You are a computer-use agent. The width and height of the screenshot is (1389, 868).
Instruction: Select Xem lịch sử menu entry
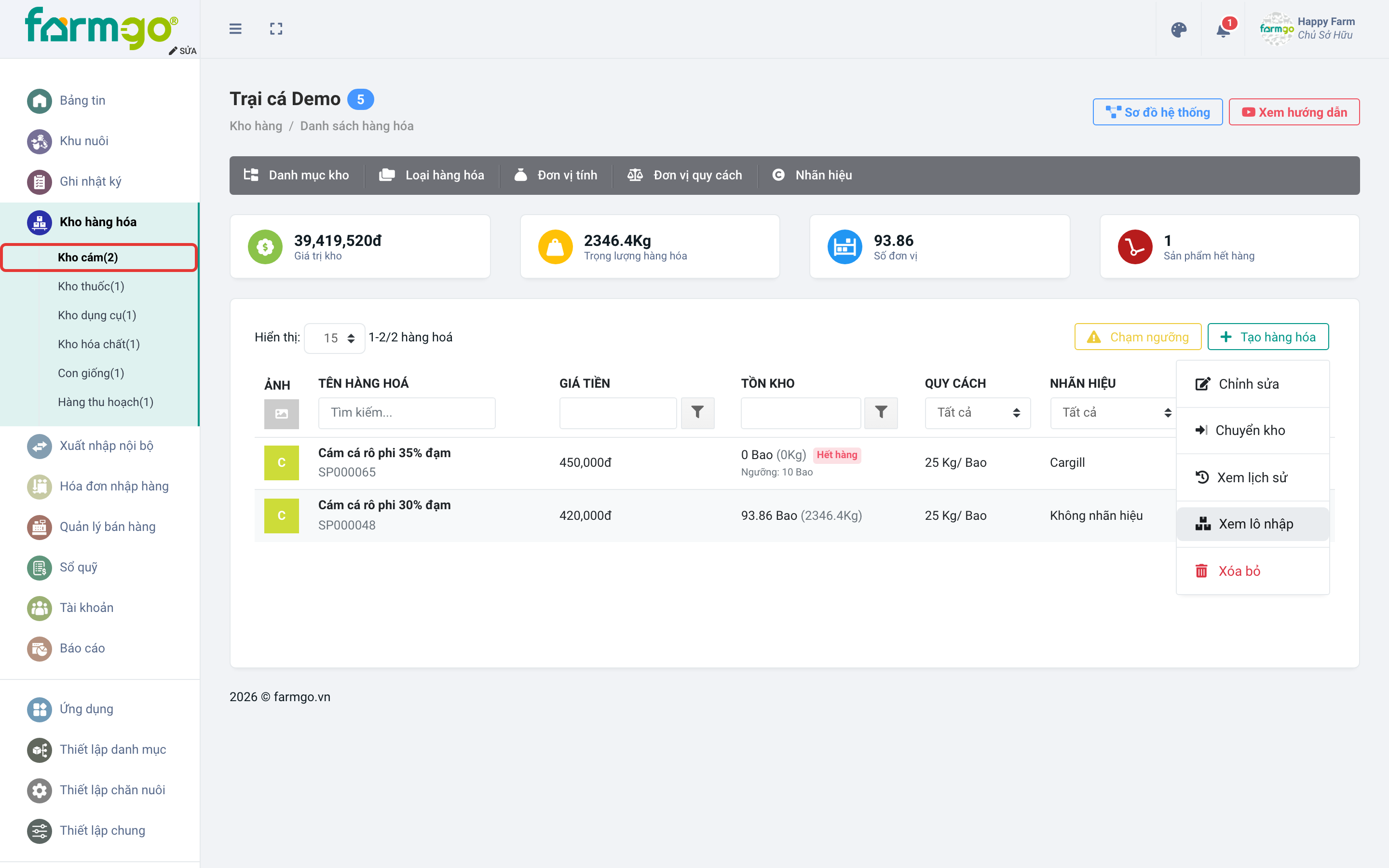(x=1253, y=477)
